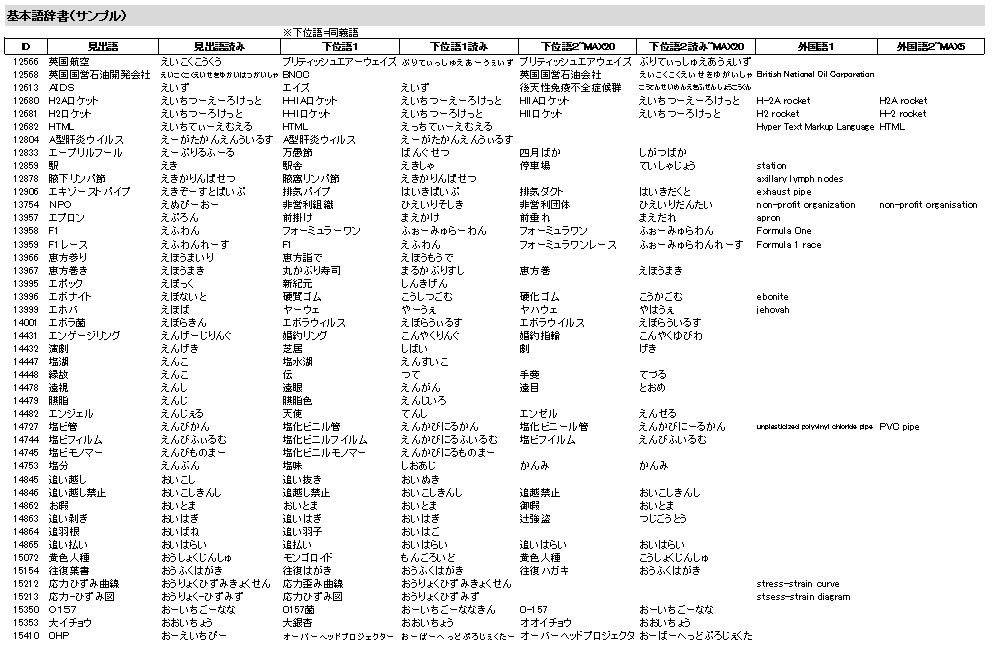Click the 芝居 cell
992x659 pixels.
[x=293, y=348]
